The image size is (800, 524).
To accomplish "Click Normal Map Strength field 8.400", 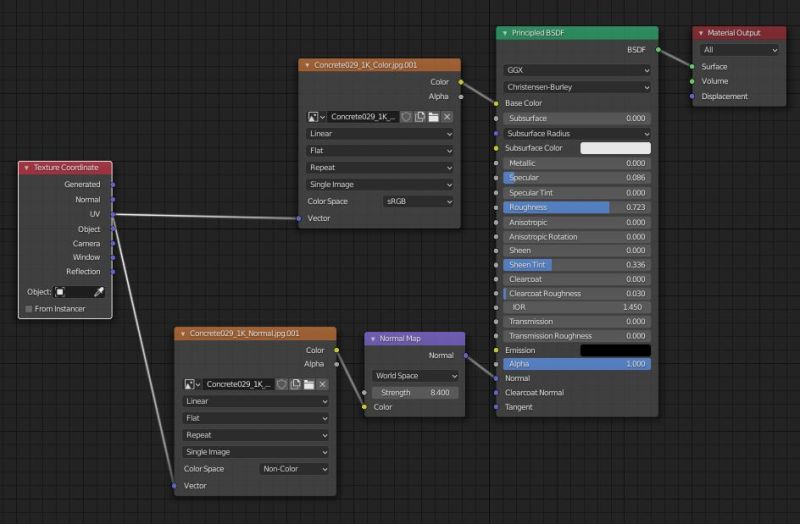I will click(x=415, y=392).
